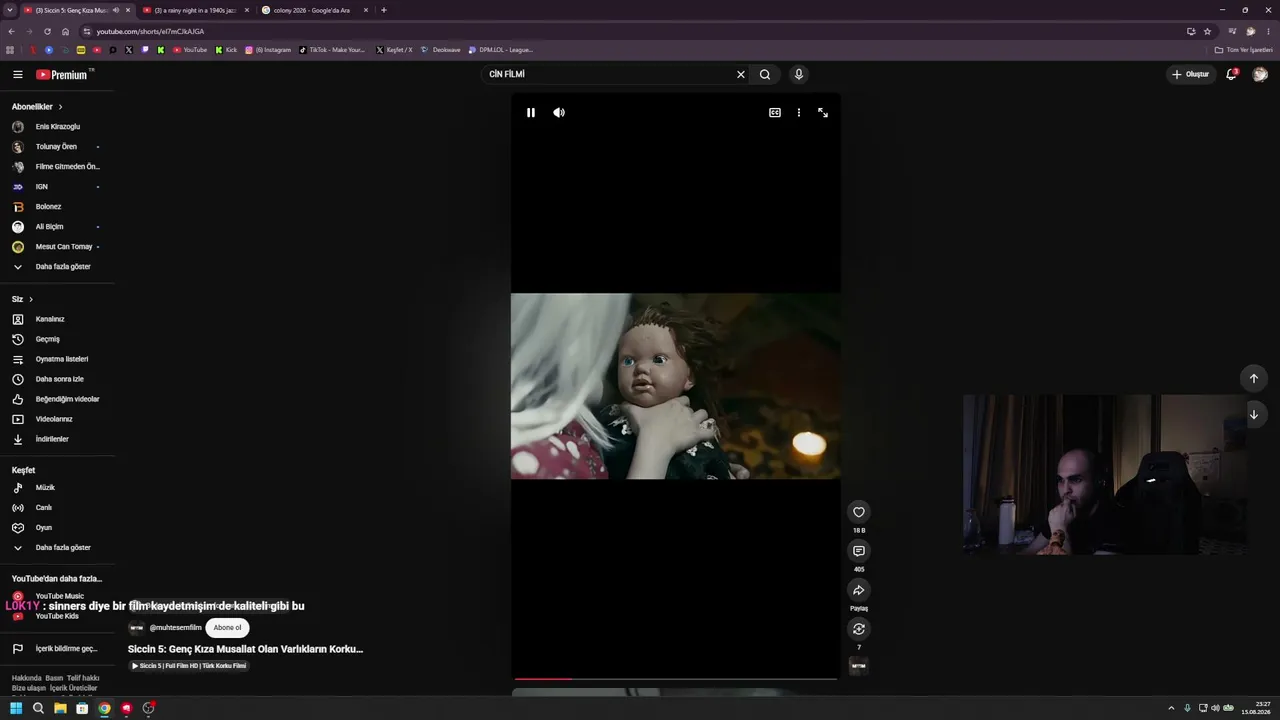Open the YouTube account avatar menu
The image size is (1280, 720).
pyautogui.click(x=1260, y=74)
